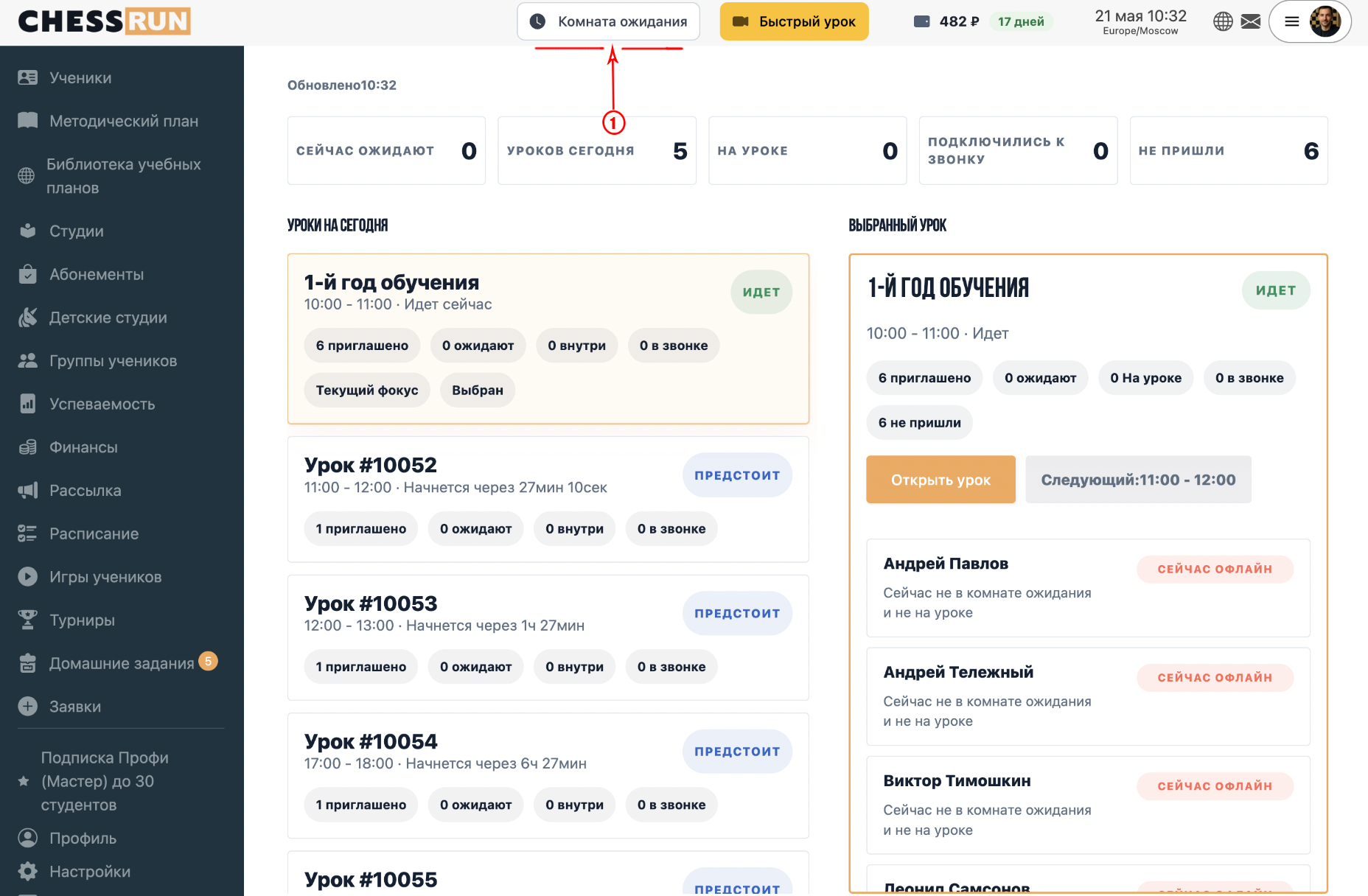
Task: Open Расписание in the sidebar
Action: pos(94,533)
